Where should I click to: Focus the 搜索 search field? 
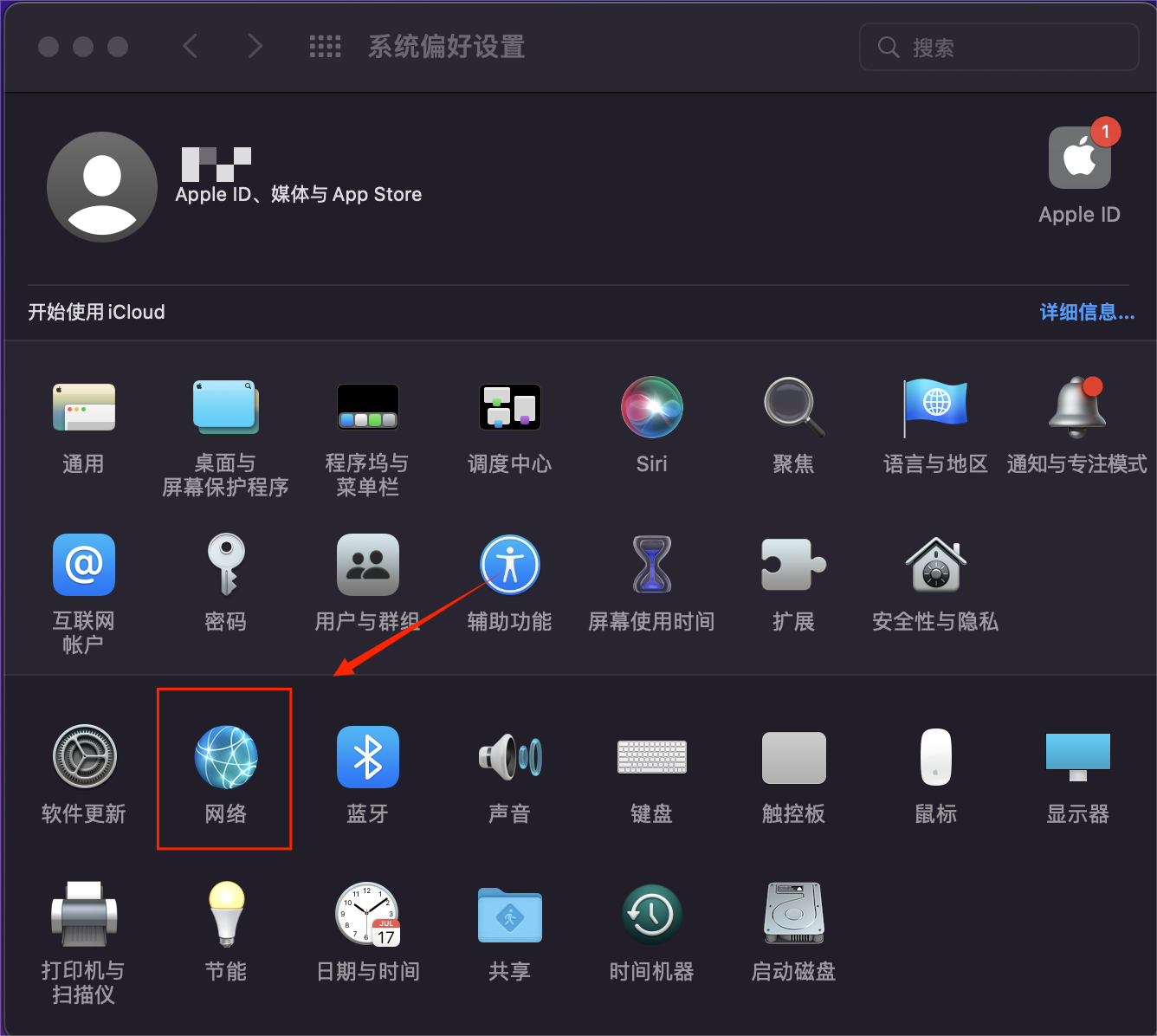click(1013, 48)
